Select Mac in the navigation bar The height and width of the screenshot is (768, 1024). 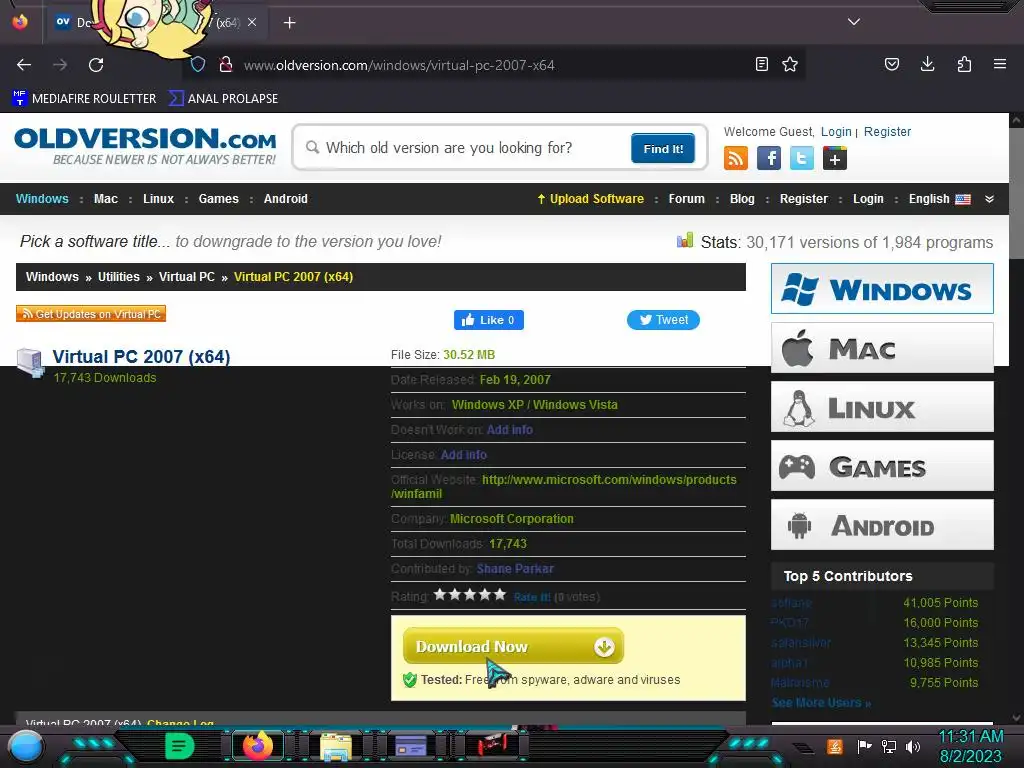click(x=106, y=199)
